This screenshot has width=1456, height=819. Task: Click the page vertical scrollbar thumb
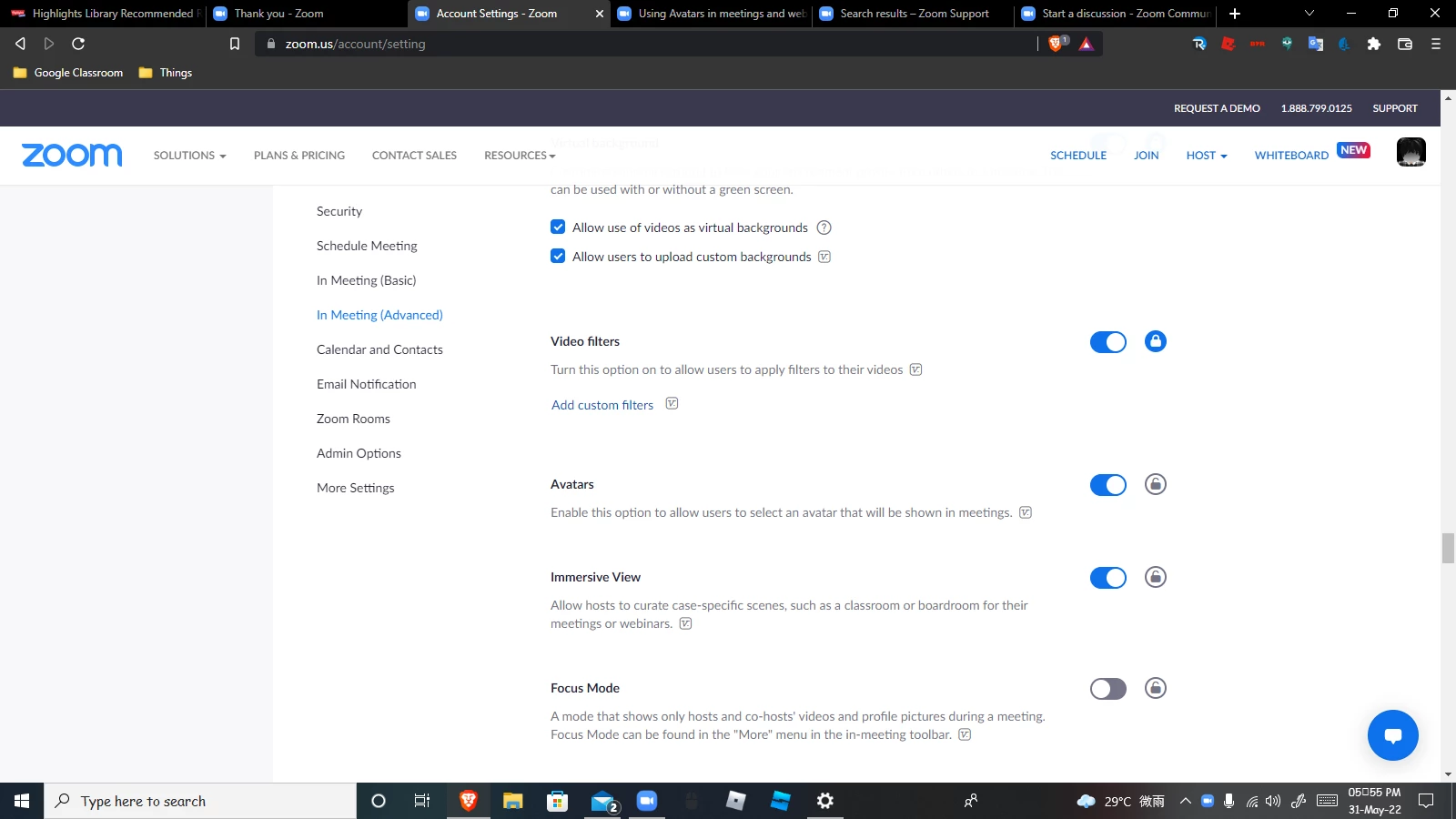coord(1448,549)
